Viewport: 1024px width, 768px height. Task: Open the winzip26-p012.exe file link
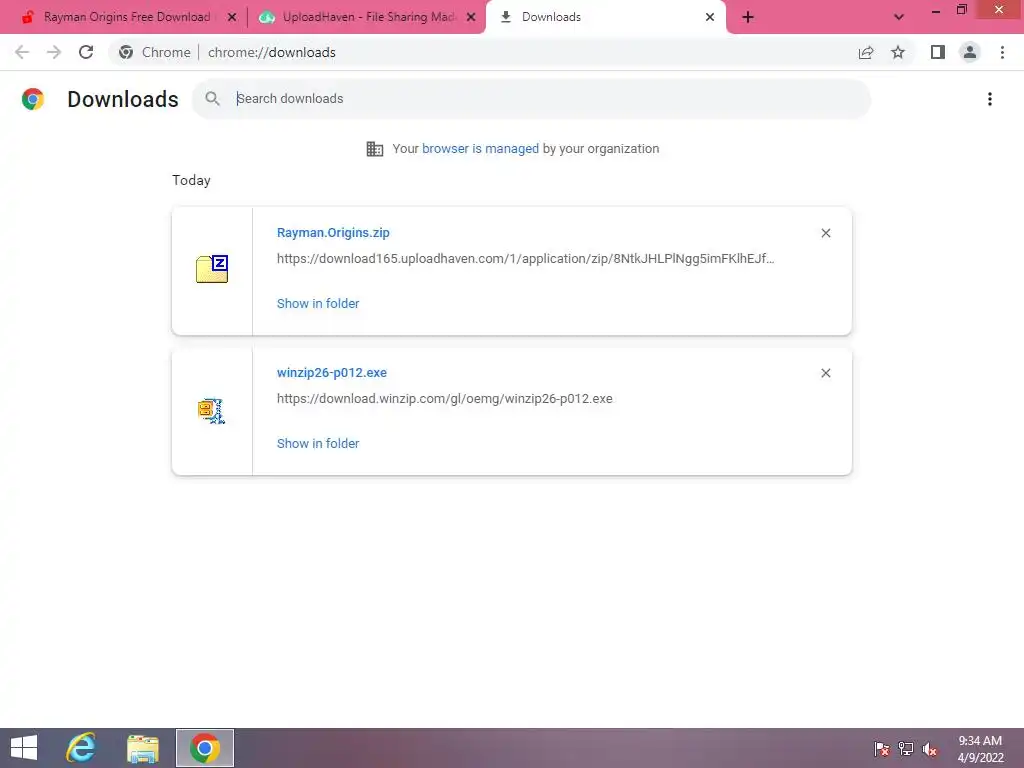332,372
